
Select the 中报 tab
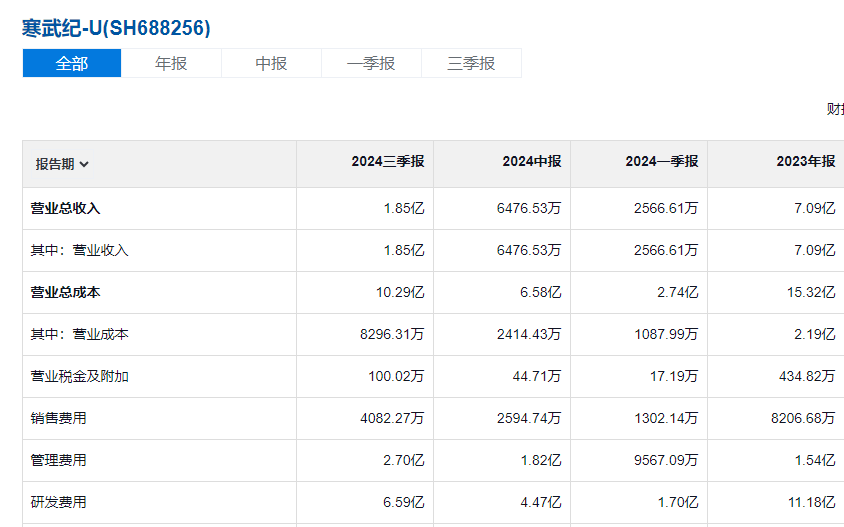click(x=271, y=63)
